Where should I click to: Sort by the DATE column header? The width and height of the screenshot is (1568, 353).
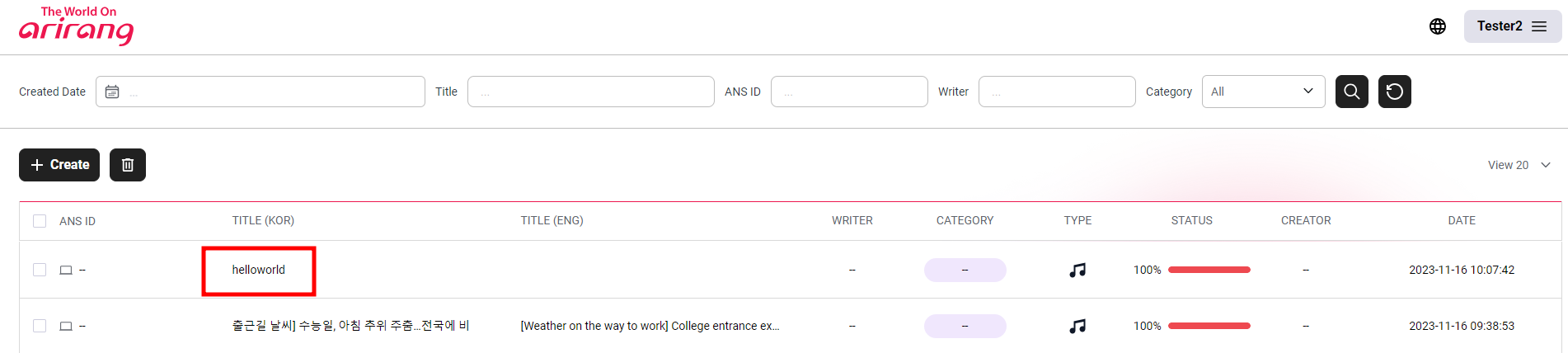(1461, 221)
